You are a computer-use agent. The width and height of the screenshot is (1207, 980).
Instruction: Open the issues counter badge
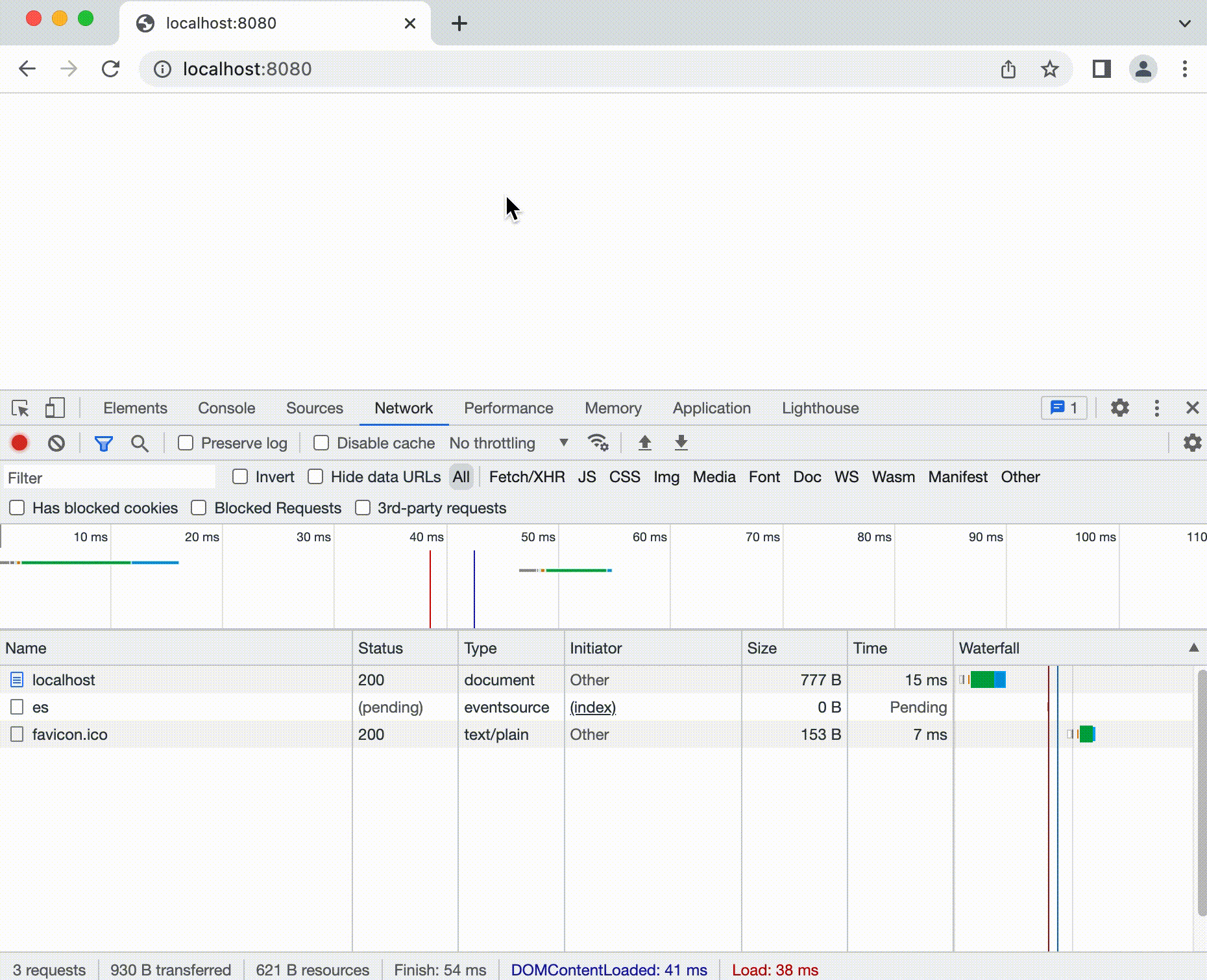[x=1064, y=408]
